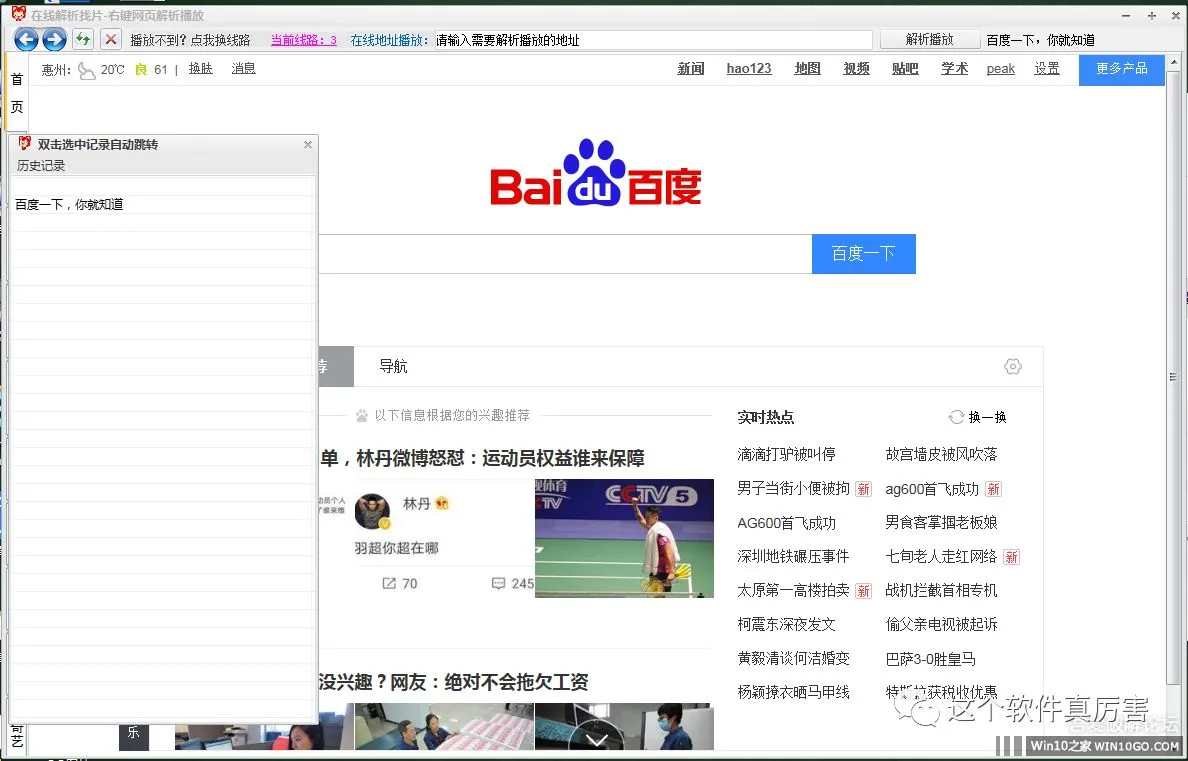
Task: Click the 当前线路：3 link
Action: [304, 40]
